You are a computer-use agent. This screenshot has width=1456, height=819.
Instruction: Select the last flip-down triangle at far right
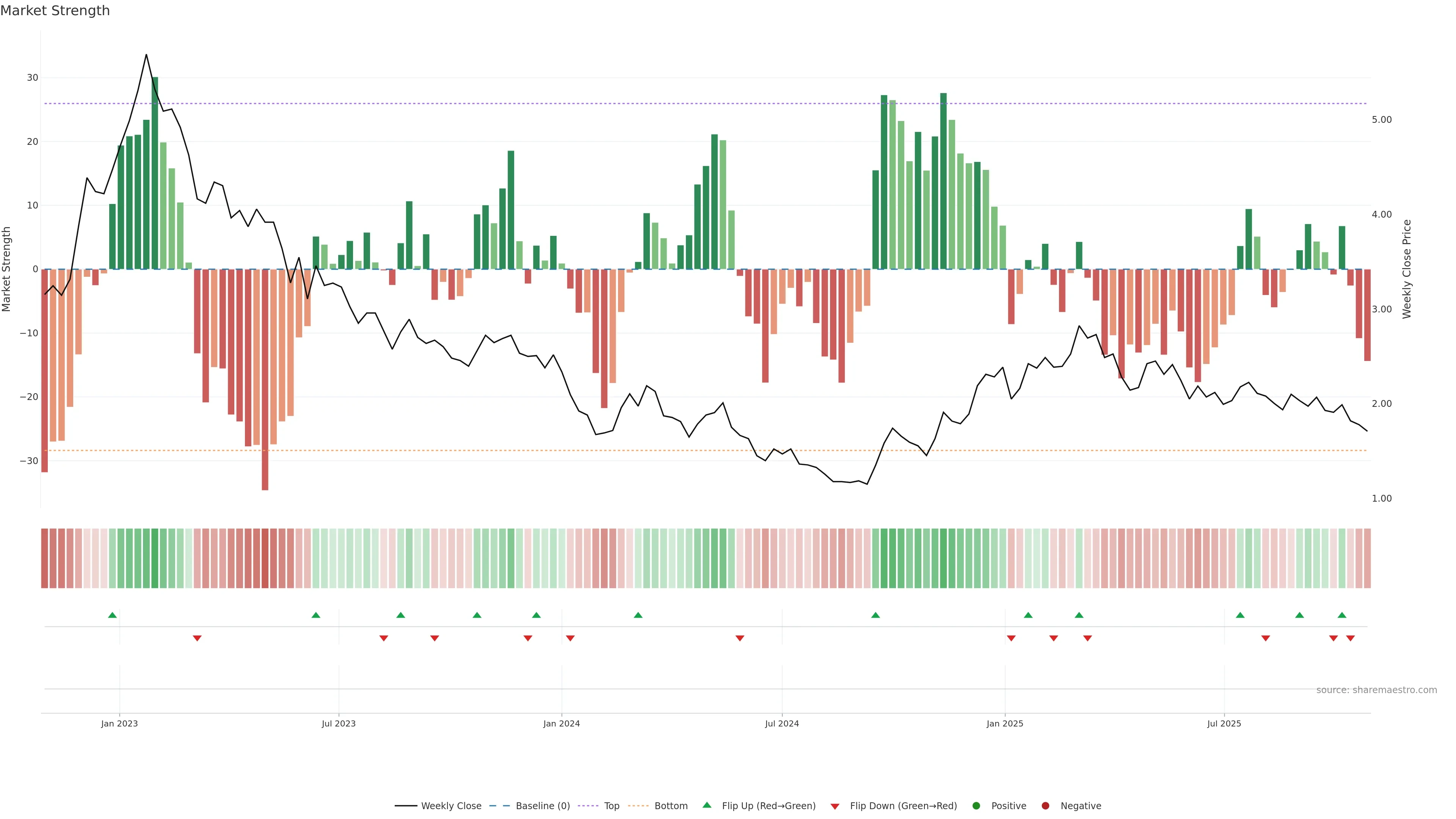point(1350,638)
